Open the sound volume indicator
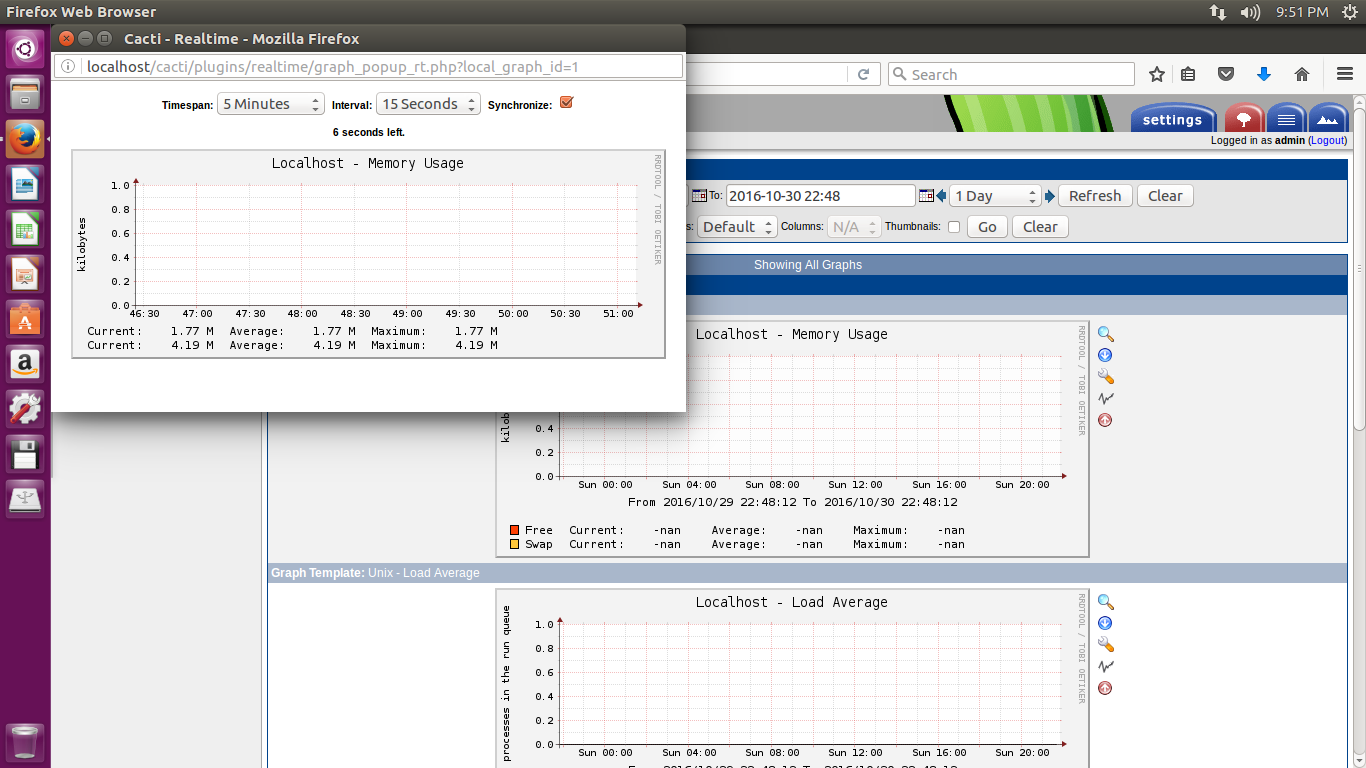This screenshot has height=768, width=1366. (x=1250, y=12)
